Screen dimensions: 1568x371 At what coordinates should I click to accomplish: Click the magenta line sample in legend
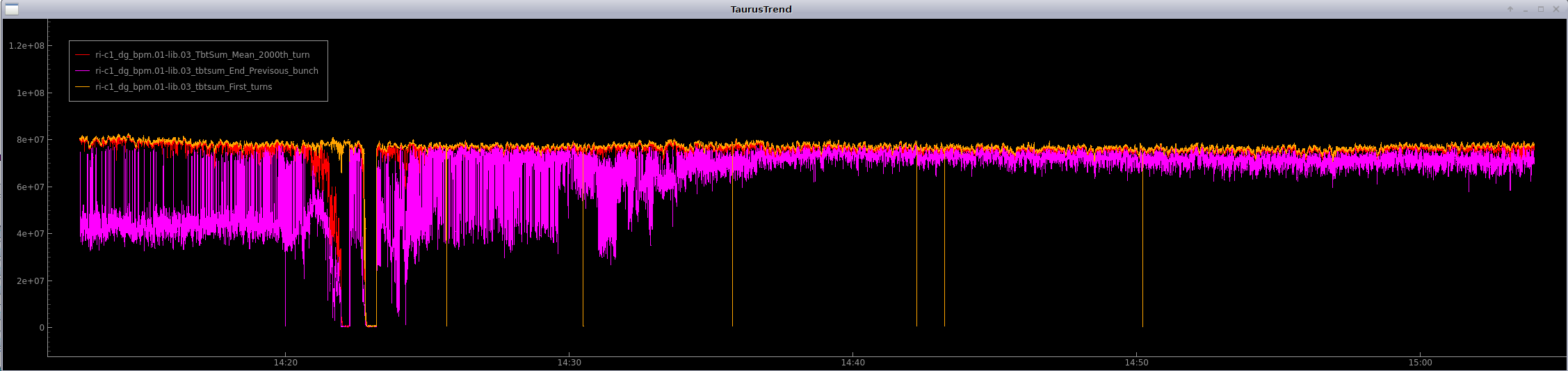click(x=83, y=71)
